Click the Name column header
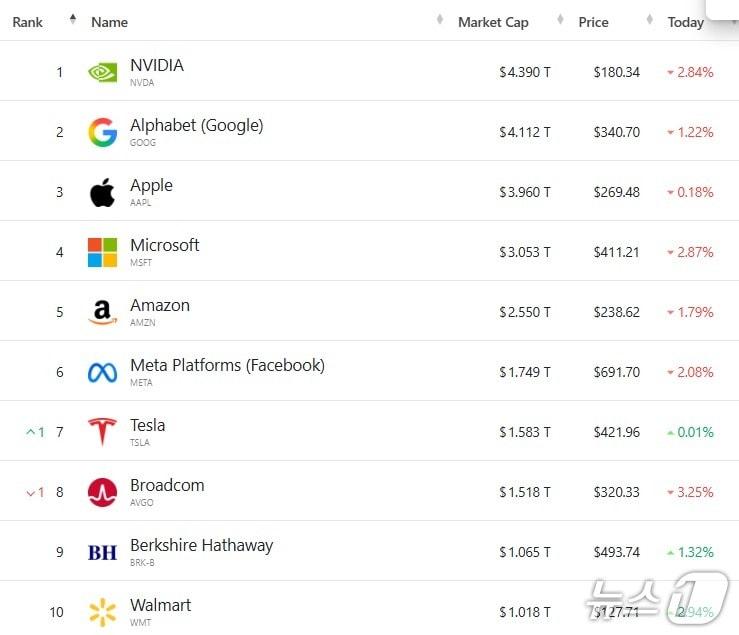Image resolution: width=739 pixels, height=635 pixels. click(x=109, y=22)
